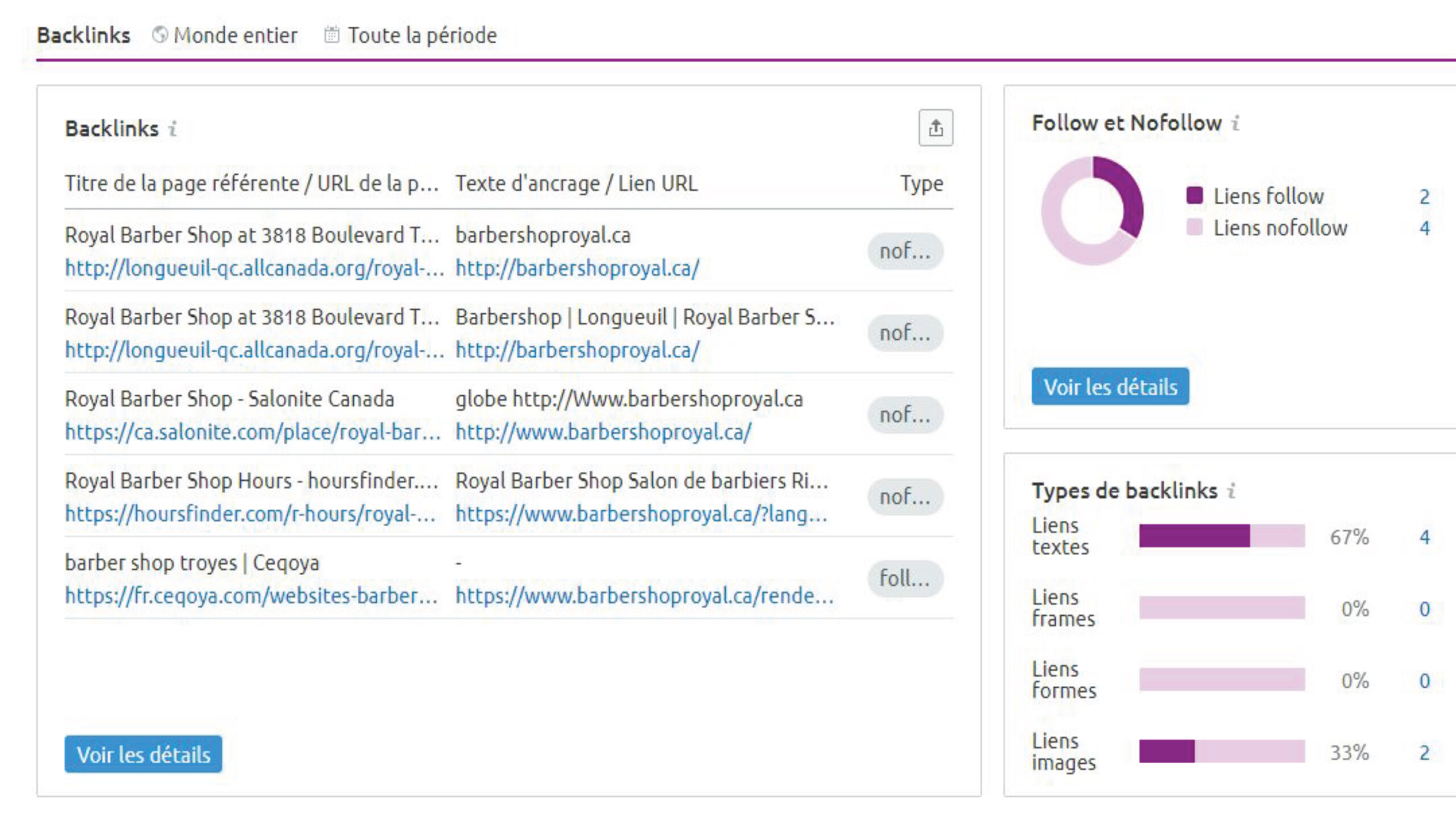
Task: Click anchor text globe http://Www.barbershoproyal.ca
Action: 629,399
